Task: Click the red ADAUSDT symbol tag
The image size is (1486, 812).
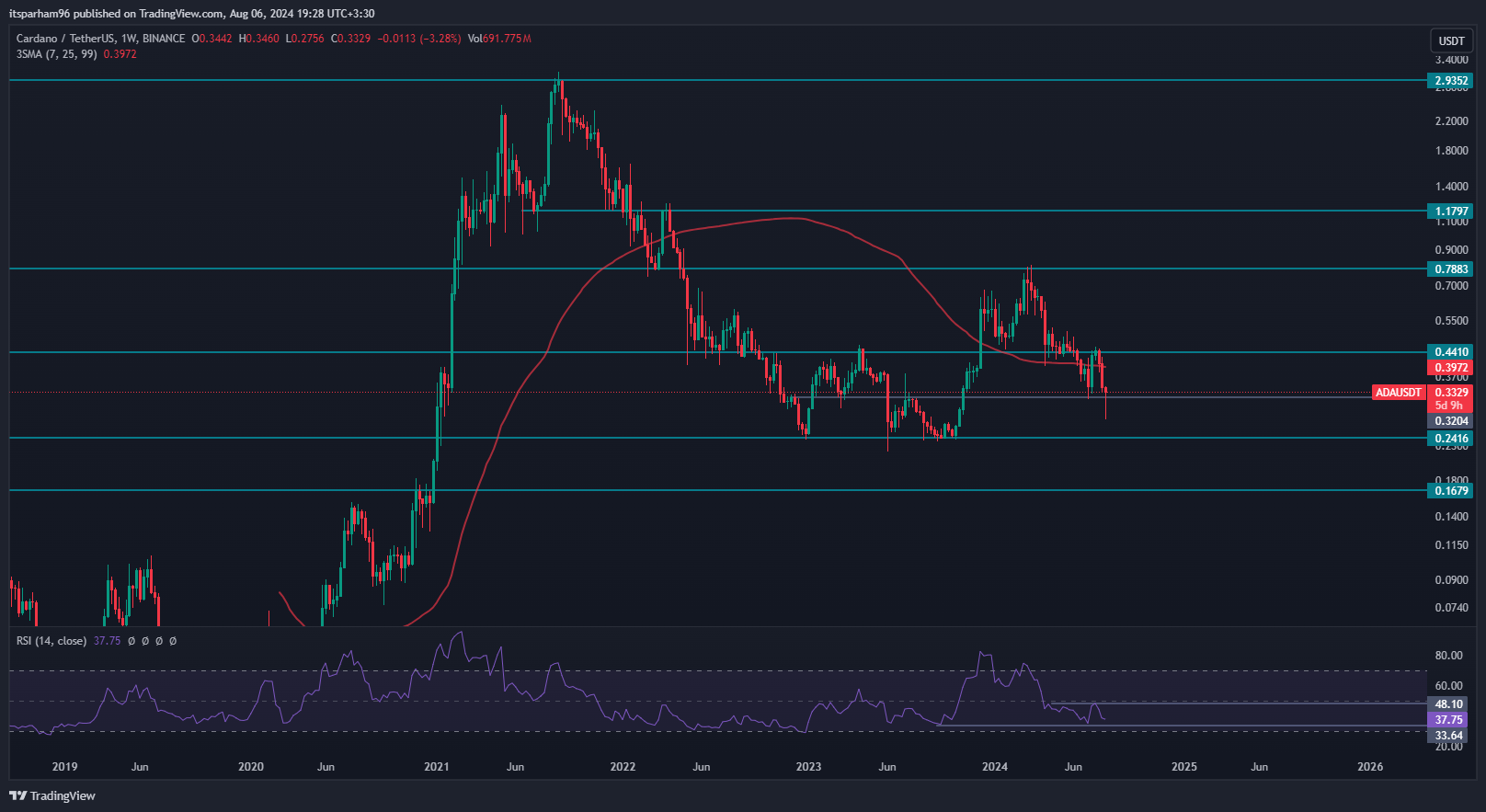Action: 1399,393
